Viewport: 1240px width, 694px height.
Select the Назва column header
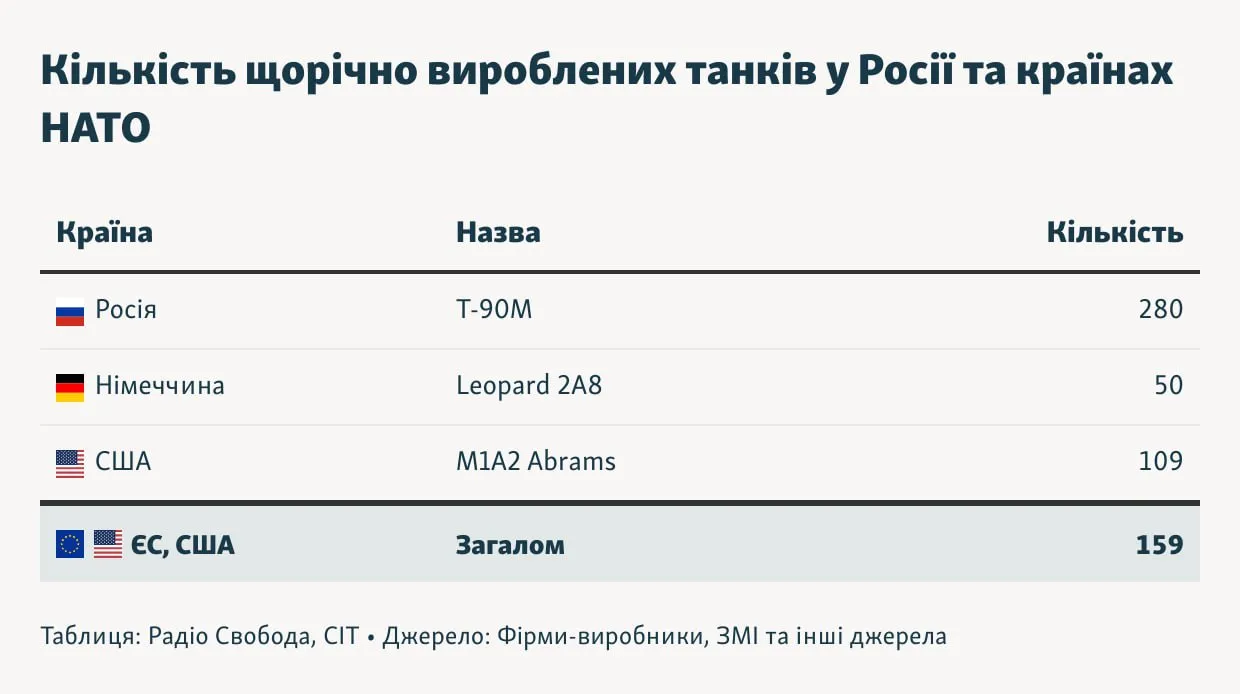(x=498, y=233)
